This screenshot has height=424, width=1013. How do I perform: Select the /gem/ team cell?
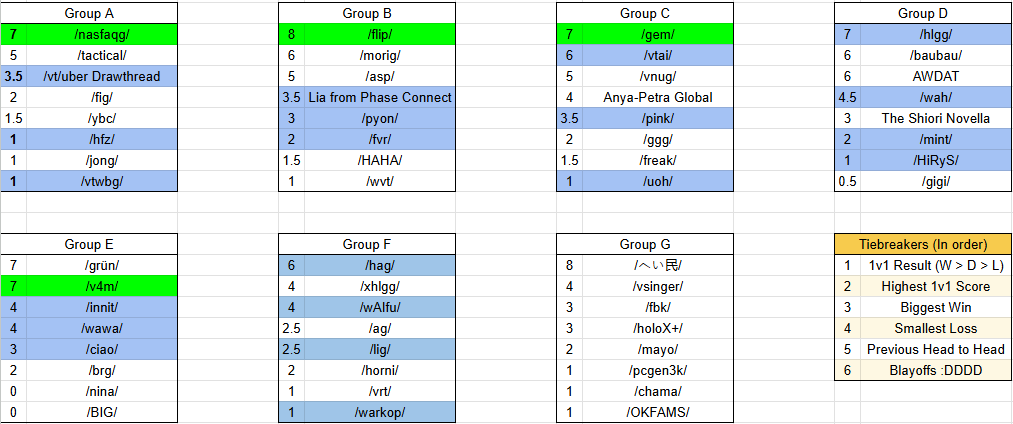[658, 34]
